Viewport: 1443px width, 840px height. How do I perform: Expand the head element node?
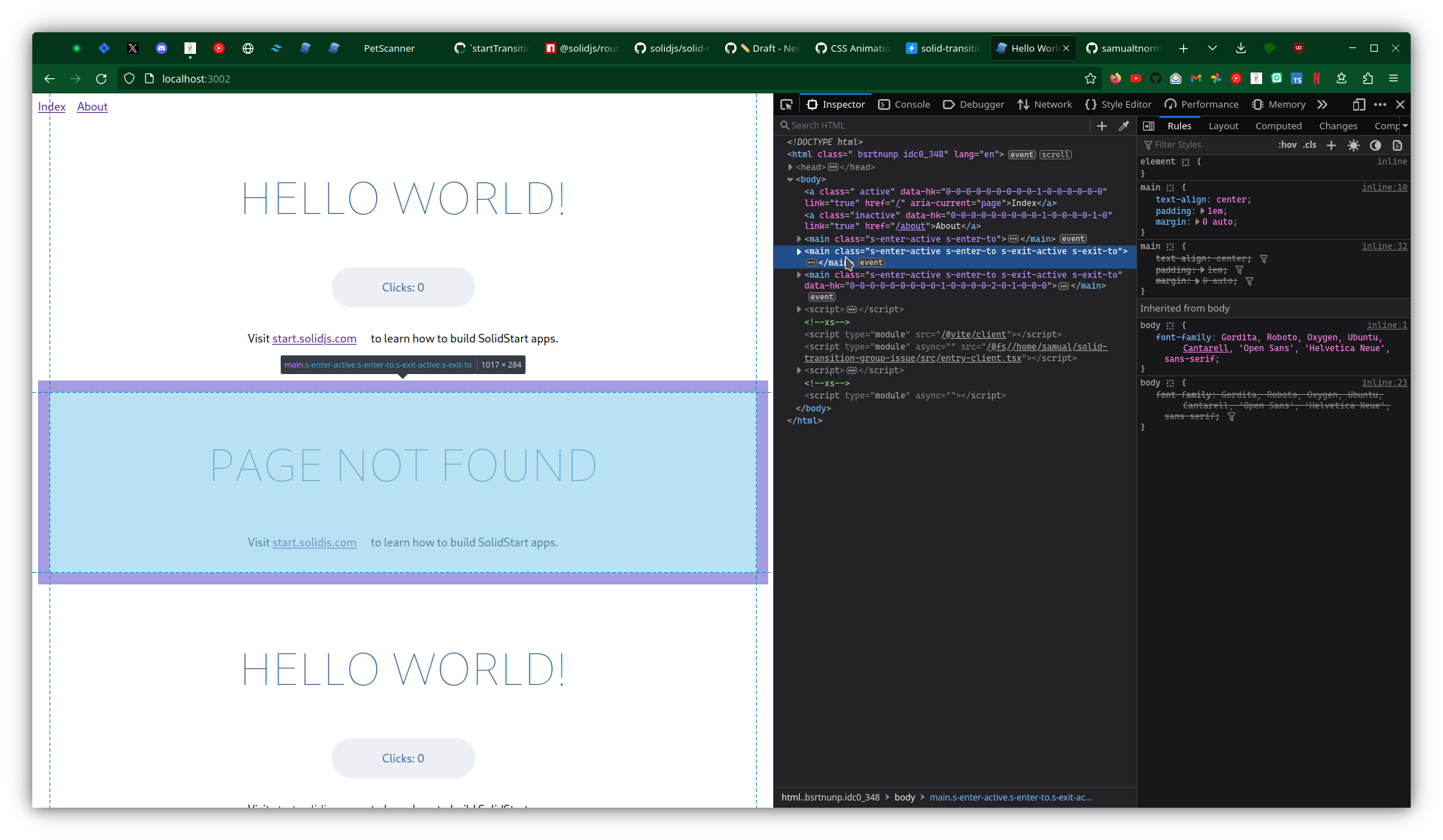pos(790,167)
